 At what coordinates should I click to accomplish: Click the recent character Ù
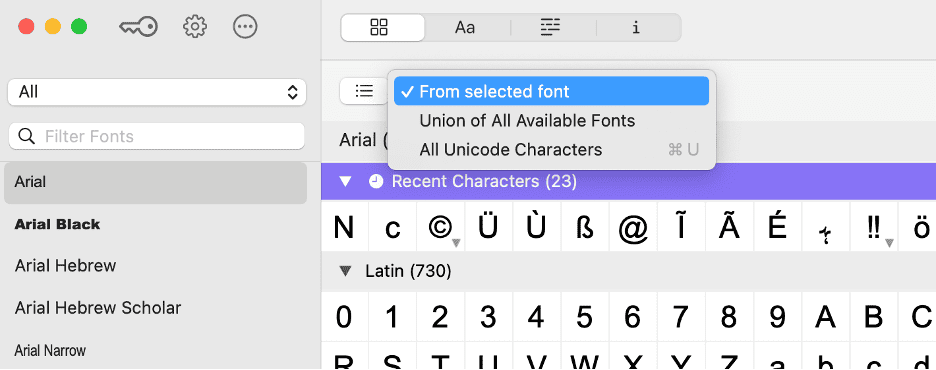click(x=537, y=226)
